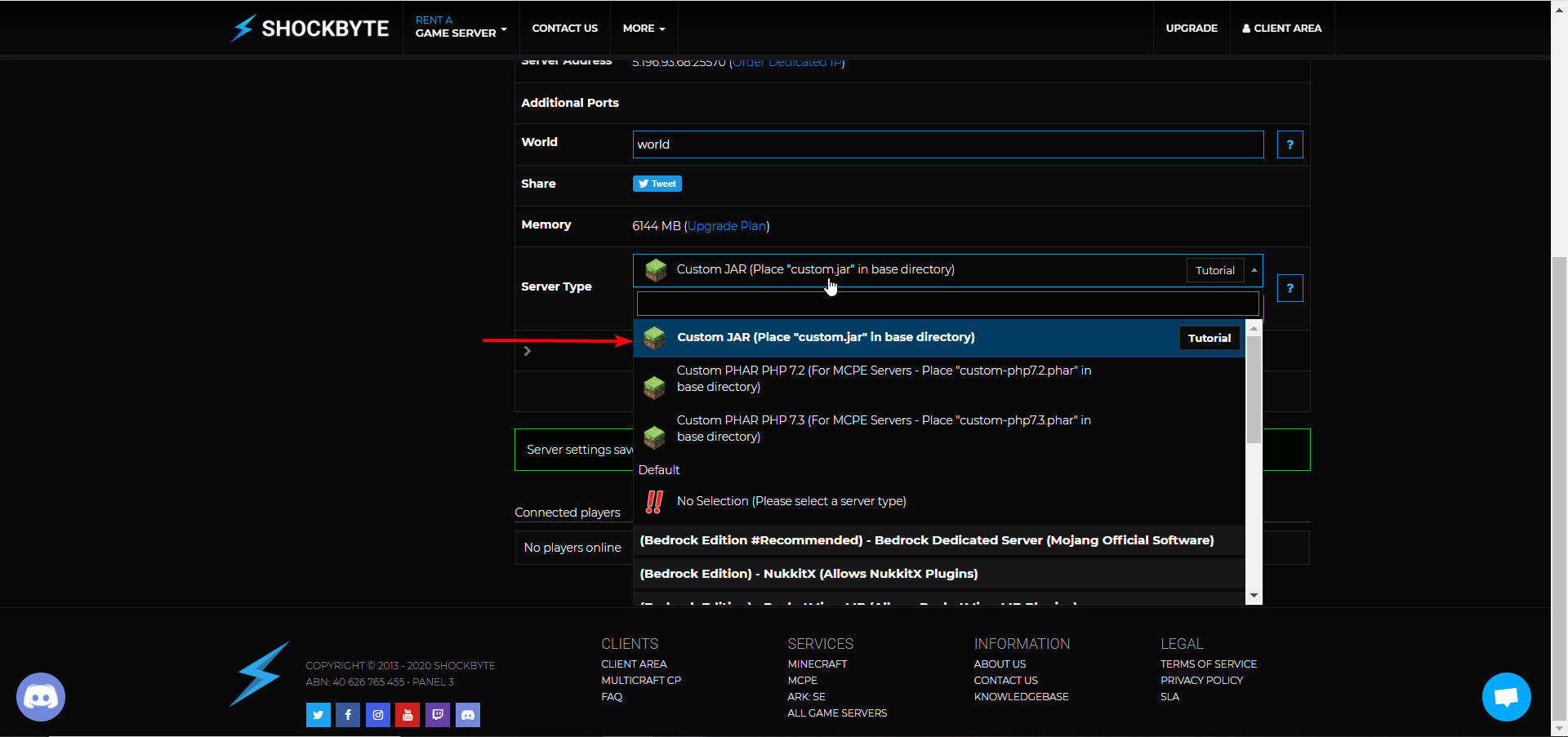Click the block icon beside Custom PHAR PHP 7.3
Image resolution: width=1568 pixels, height=737 pixels.
[x=654, y=437]
